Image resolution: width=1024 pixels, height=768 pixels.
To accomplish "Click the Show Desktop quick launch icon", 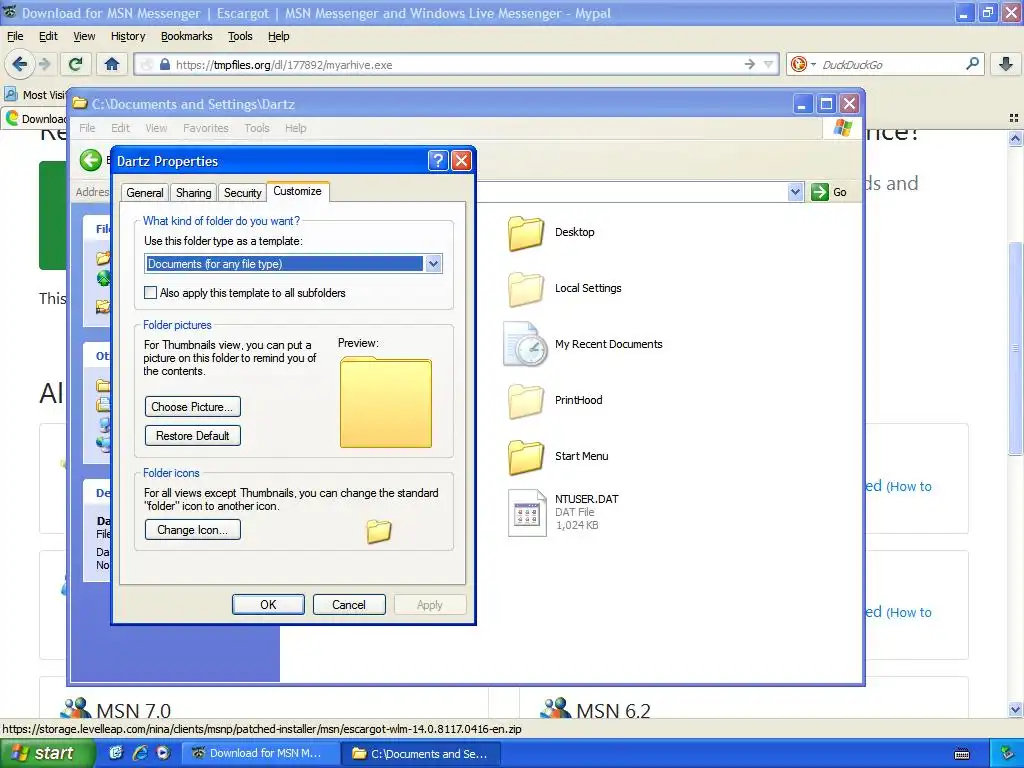I will [x=116, y=753].
